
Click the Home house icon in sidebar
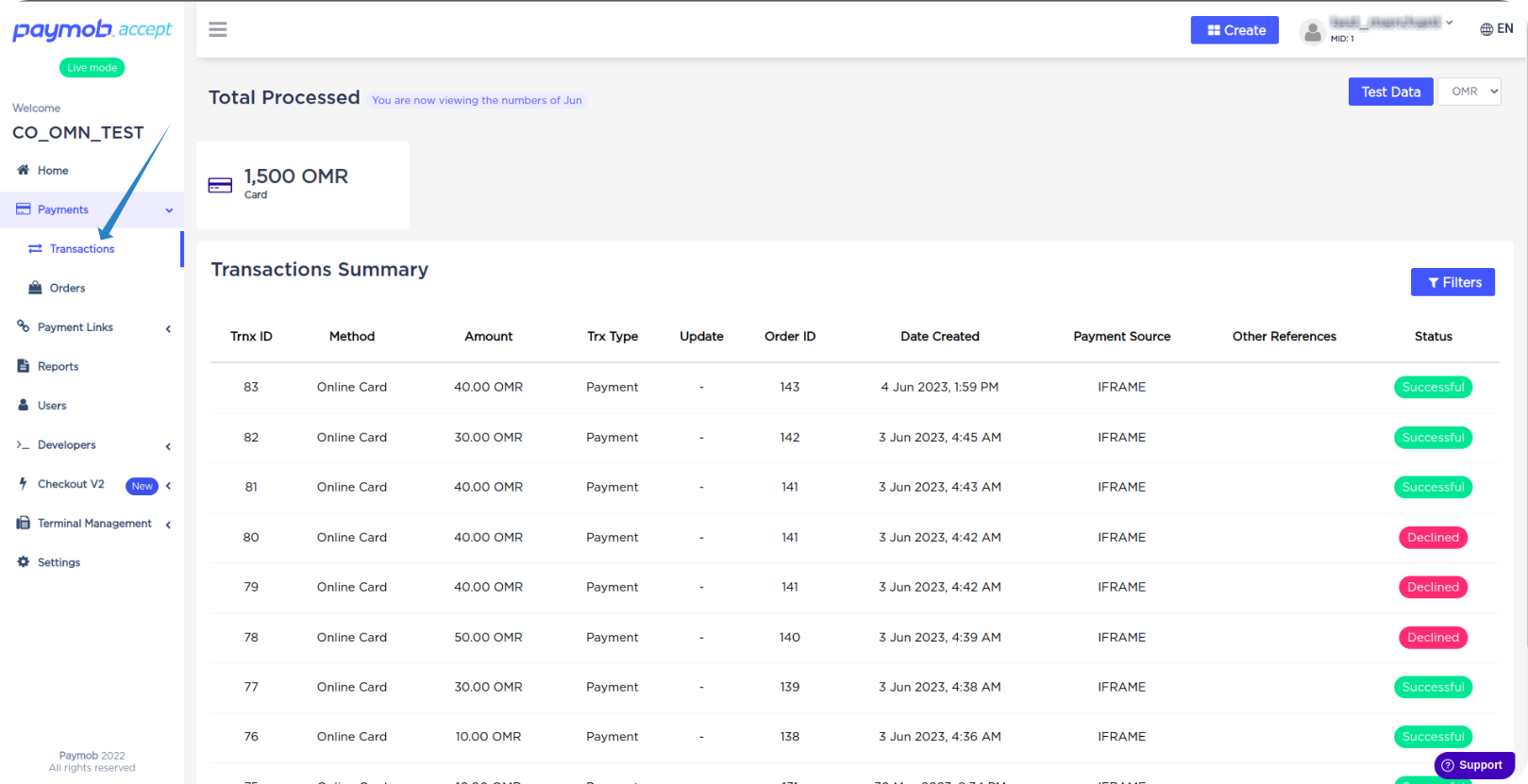tap(24, 170)
